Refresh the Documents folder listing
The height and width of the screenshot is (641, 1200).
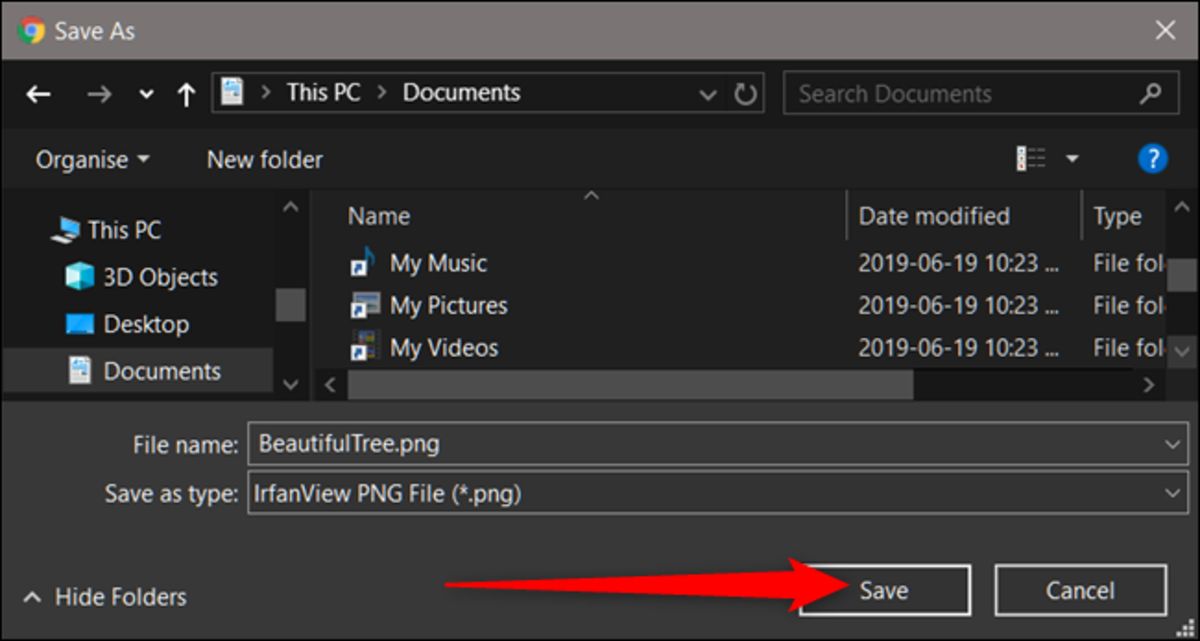pos(745,93)
